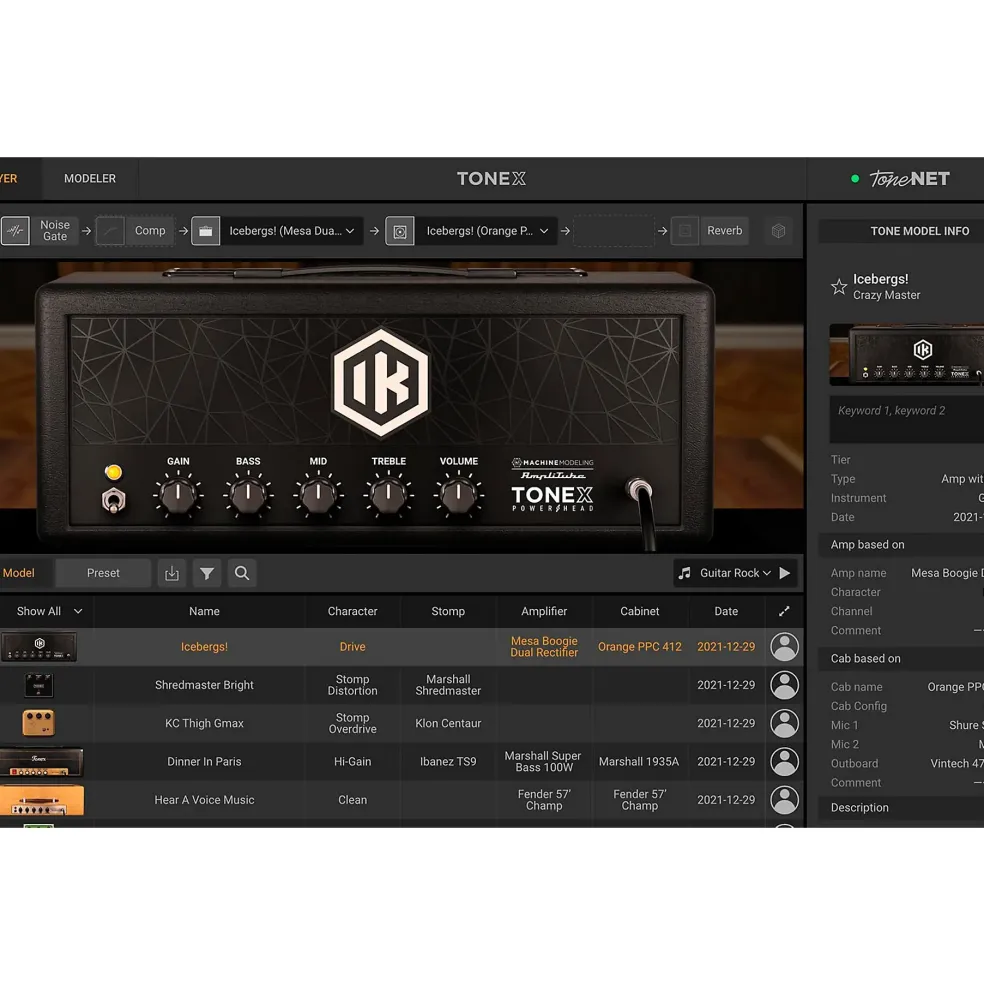
Task: Click the search magnifier icon
Action: (242, 573)
